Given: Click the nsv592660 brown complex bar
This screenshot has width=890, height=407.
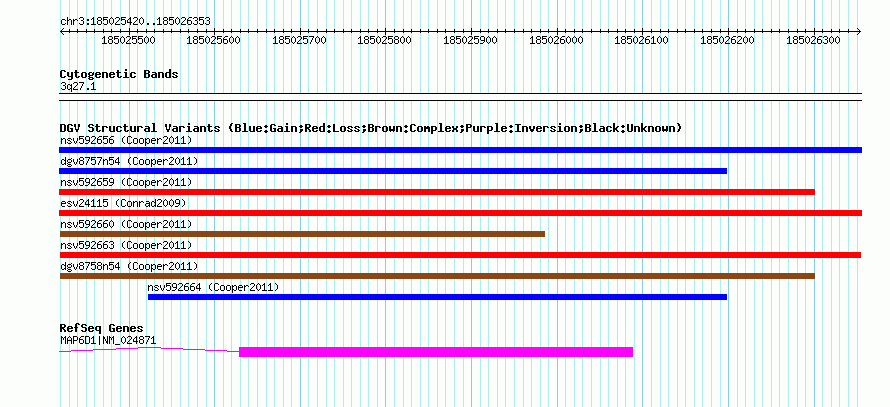Looking at the screenshot, I should (302, 234).
